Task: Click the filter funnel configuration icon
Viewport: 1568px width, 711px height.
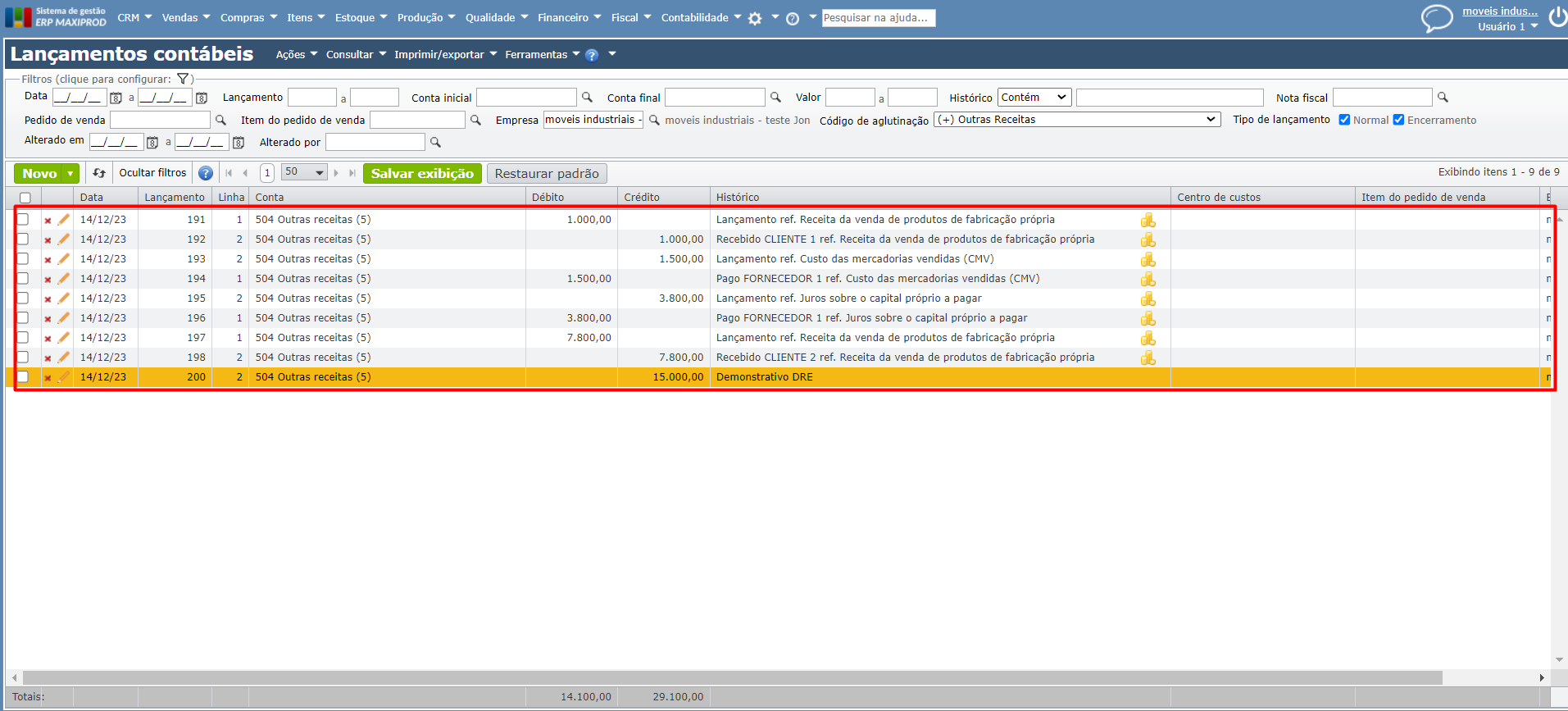Action: [x=184, y=79]
